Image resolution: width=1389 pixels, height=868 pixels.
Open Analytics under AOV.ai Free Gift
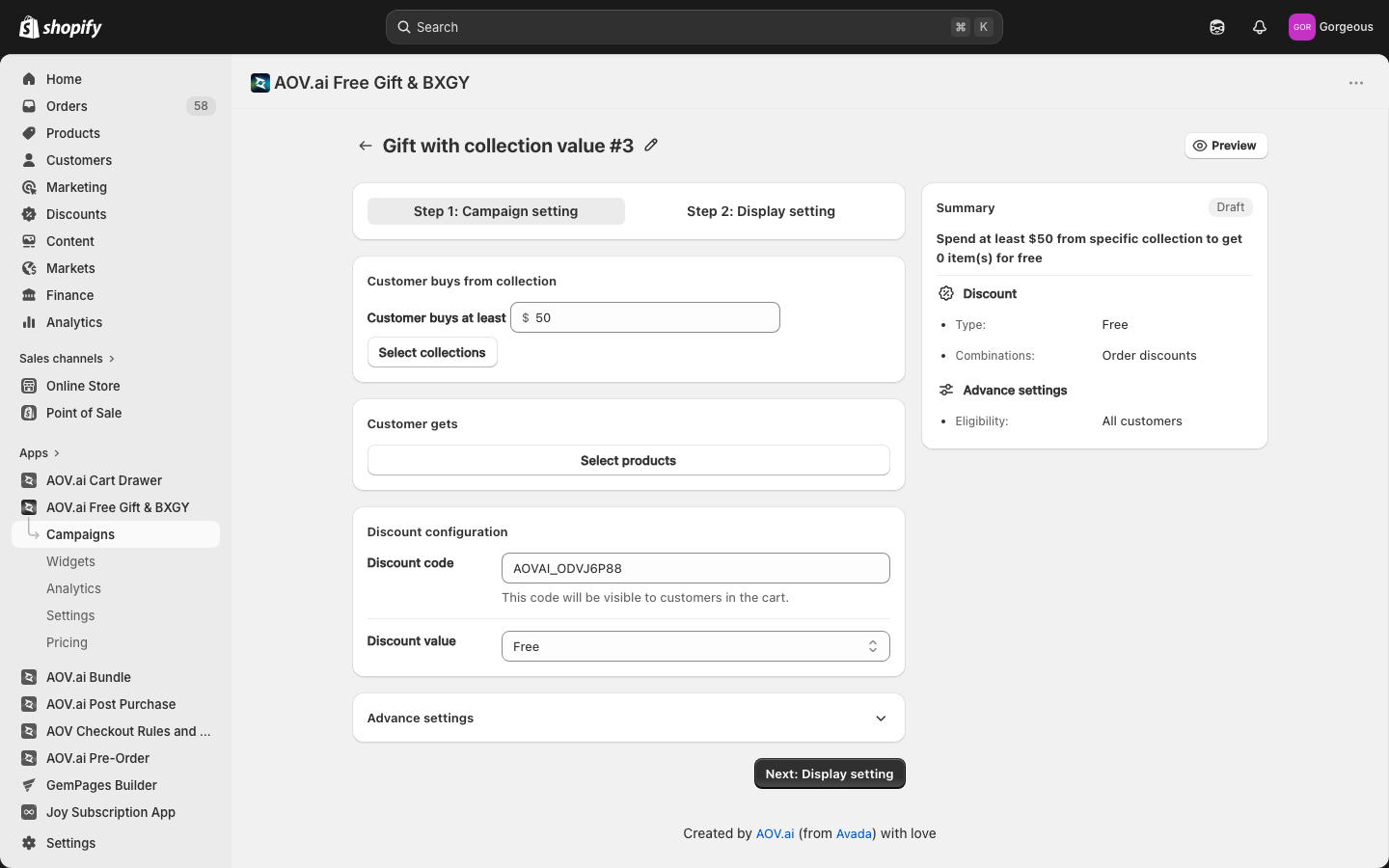[73, 588]
